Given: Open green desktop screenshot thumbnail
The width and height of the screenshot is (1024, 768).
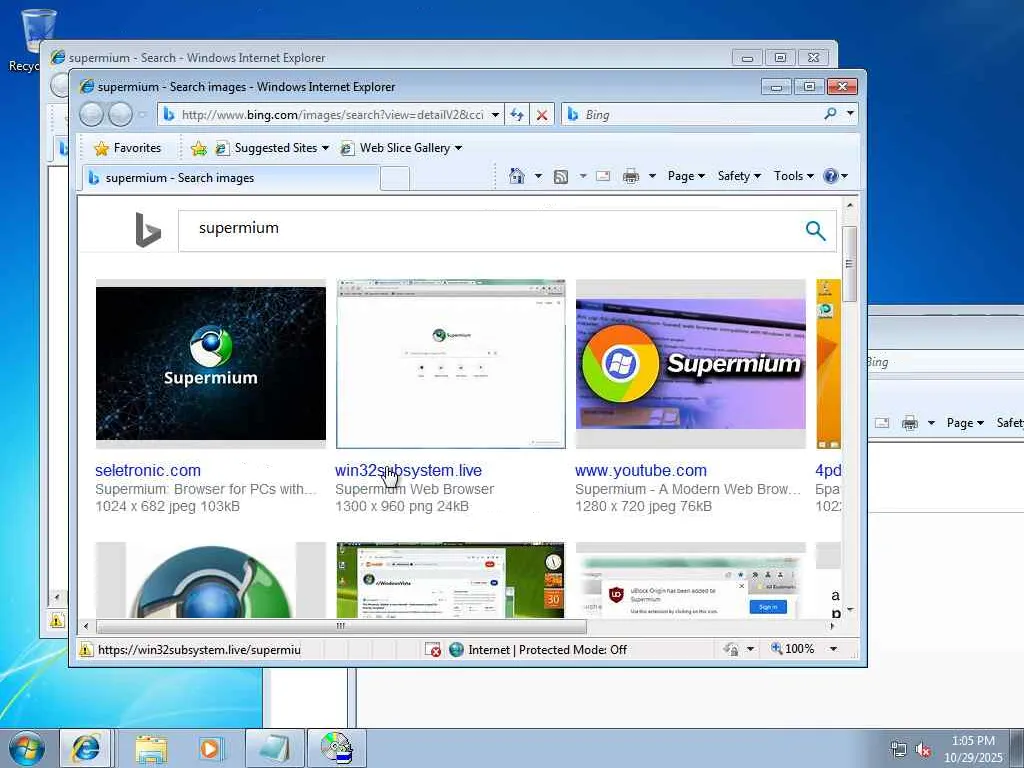Looking at the screenshot, I should click(451, 580).
